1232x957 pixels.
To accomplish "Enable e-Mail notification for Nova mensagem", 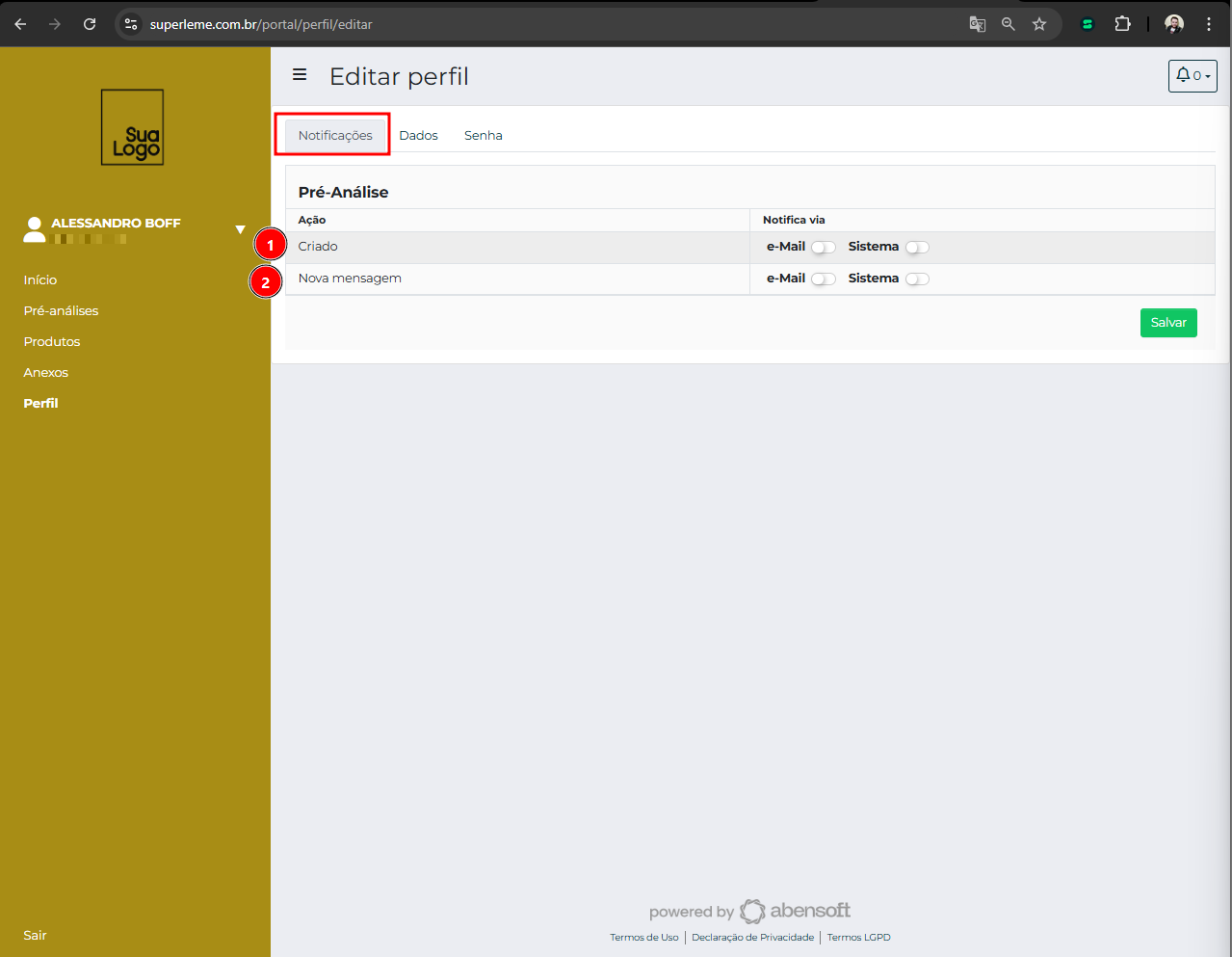I will pyautogui.click(x=823, y=279).
